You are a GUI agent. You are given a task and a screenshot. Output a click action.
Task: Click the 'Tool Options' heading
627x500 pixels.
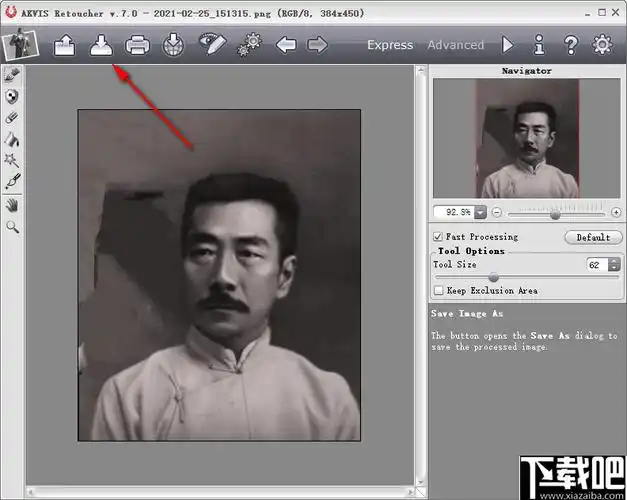(471, 251)
